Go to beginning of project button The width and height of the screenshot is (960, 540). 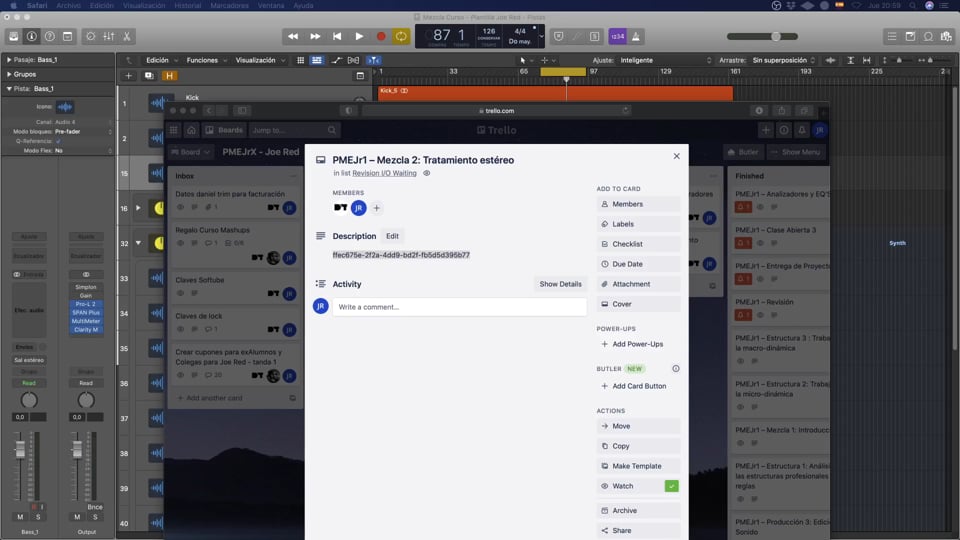coord(337,36)
